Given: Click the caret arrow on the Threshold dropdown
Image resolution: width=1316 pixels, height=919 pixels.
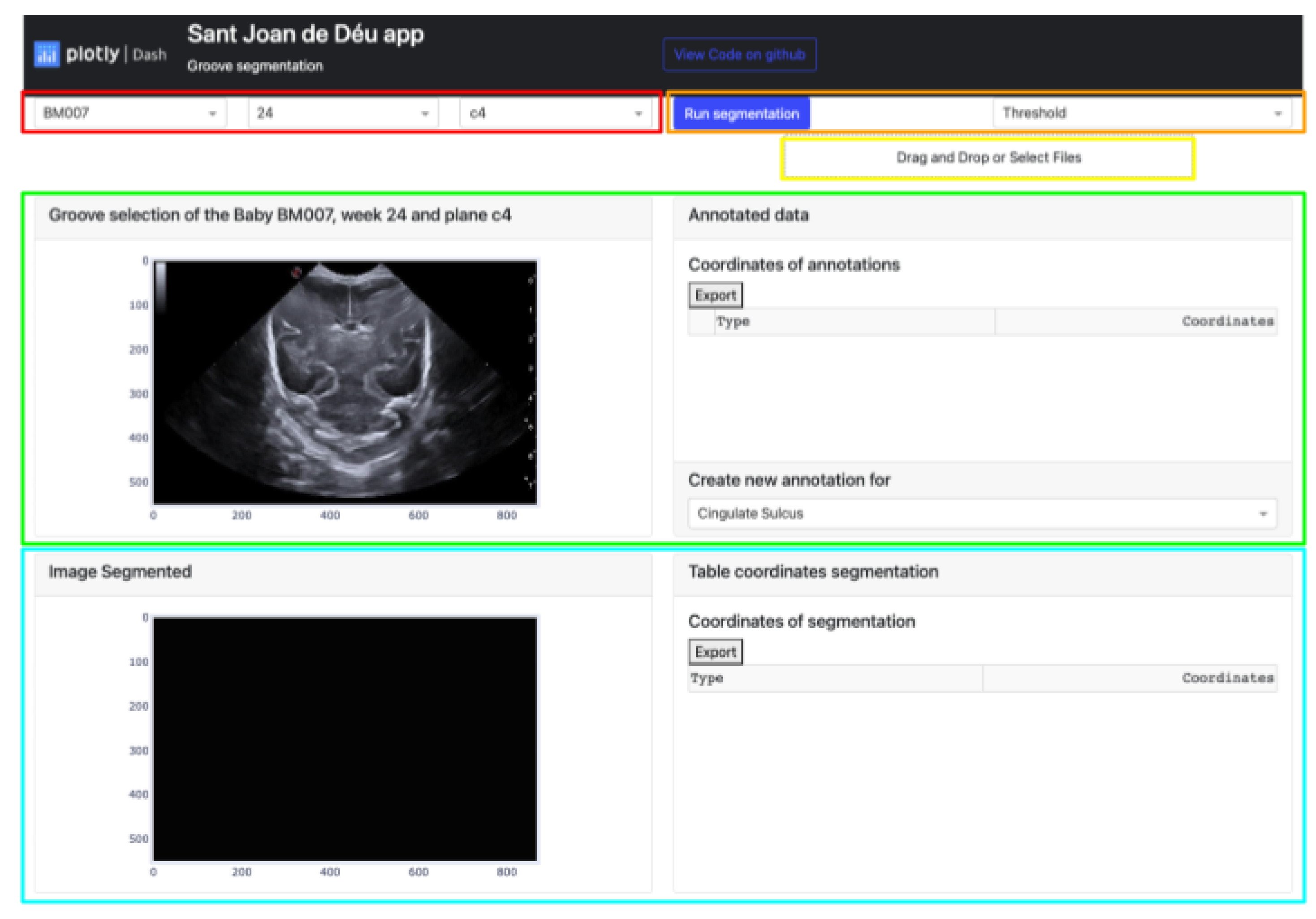Looking at the screenshot, I should coord(1279,113).
